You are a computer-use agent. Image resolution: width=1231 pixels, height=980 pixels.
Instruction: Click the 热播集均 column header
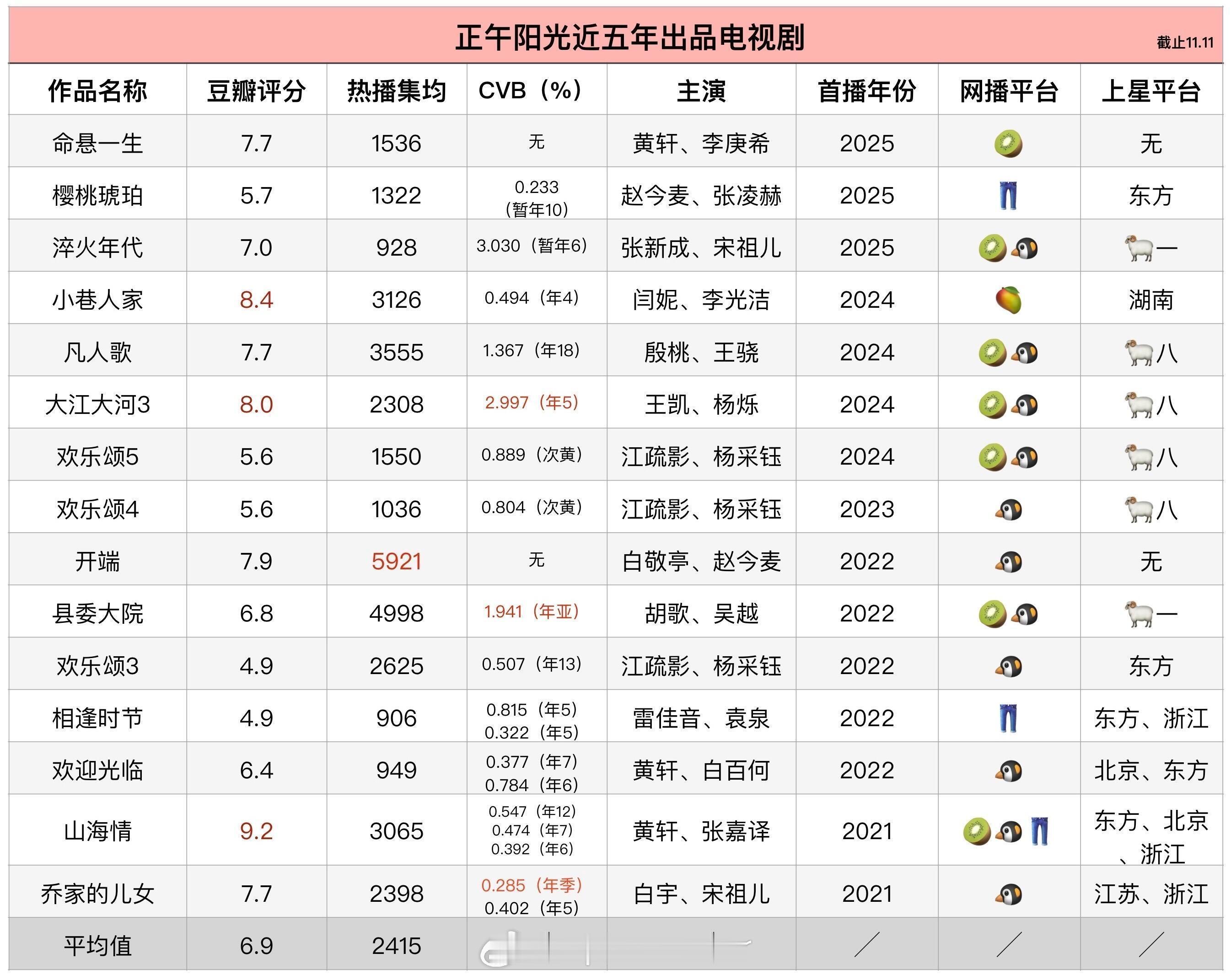pyautogui.click(x=396, y=91)
